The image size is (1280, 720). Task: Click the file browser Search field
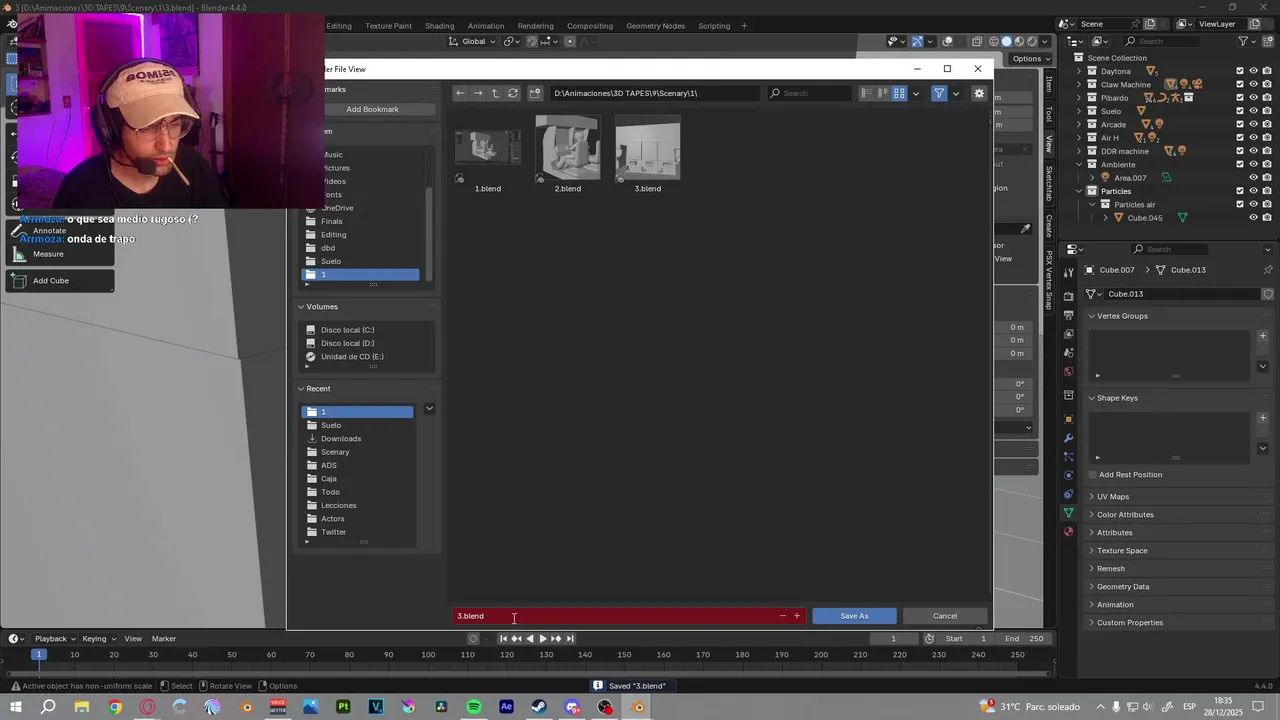810,93
